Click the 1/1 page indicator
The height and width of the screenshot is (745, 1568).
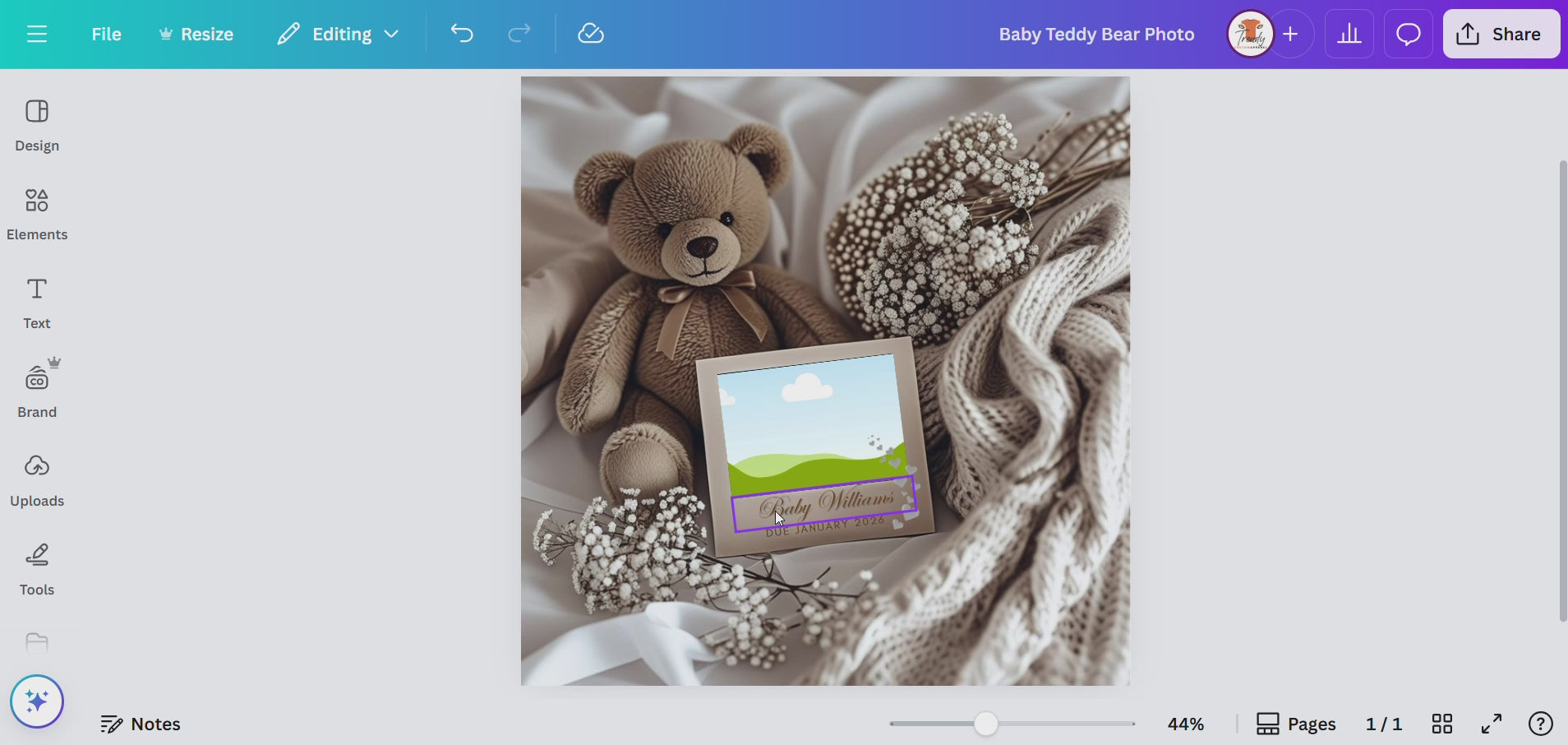[1384, 724]
